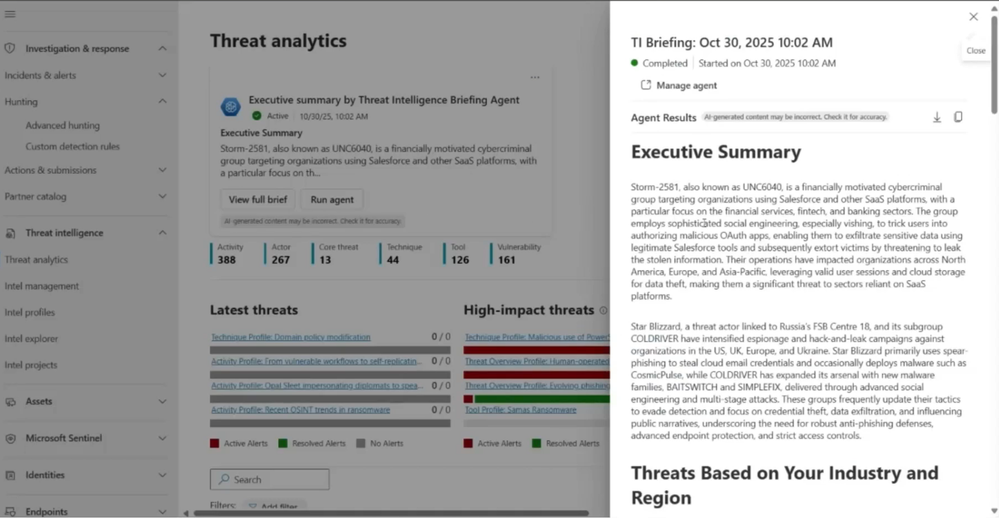The width and height of the screenshot is (999, 519).
Task: Click the info icon beside High-impact threats
Action: [603, 310]
